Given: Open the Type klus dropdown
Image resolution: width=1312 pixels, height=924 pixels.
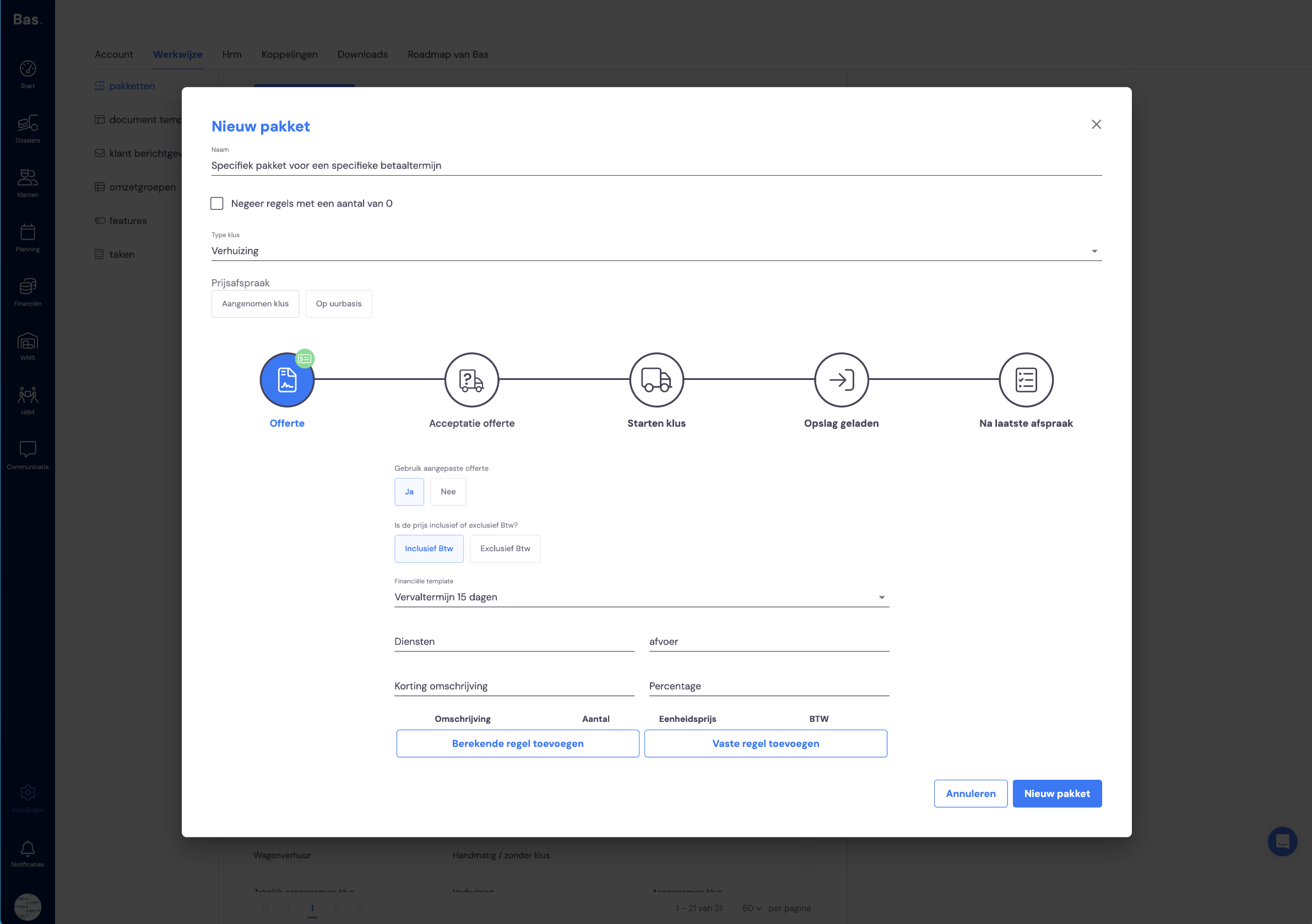Looking at the screenshot, I should coord(656,251).
